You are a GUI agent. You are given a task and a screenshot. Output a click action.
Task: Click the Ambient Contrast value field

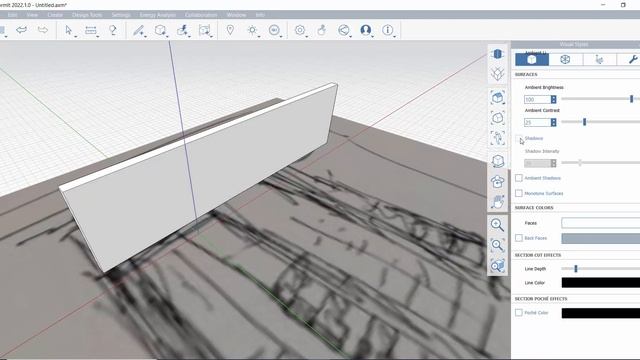tap(537, 122)
